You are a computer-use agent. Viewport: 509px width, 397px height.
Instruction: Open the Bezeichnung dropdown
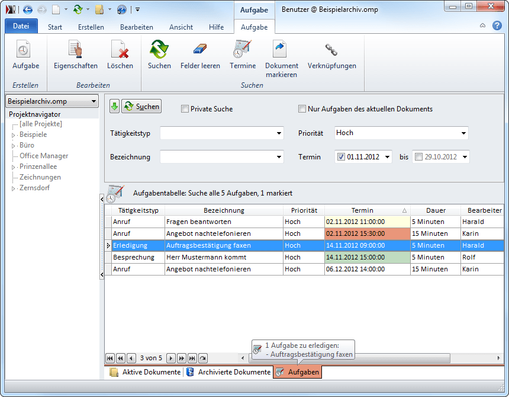point(279,157)
